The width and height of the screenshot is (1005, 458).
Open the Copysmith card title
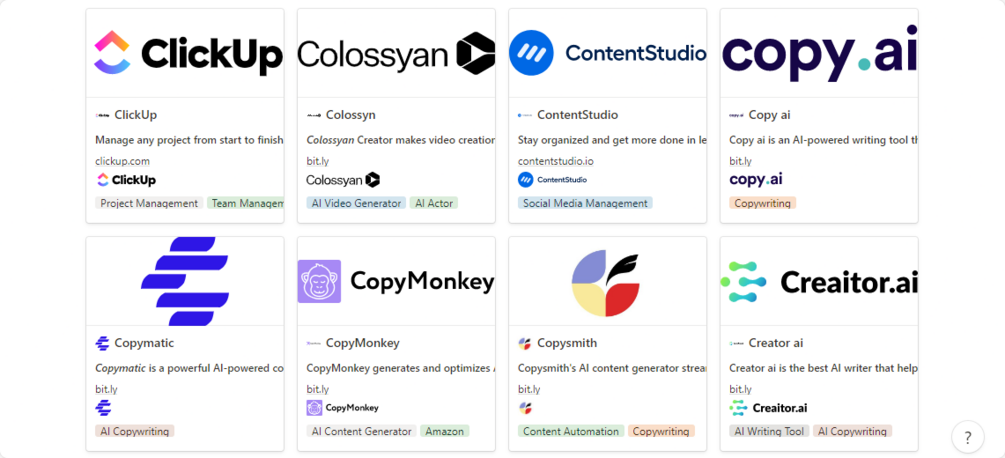pyautogui.click(x=567, y=343)
